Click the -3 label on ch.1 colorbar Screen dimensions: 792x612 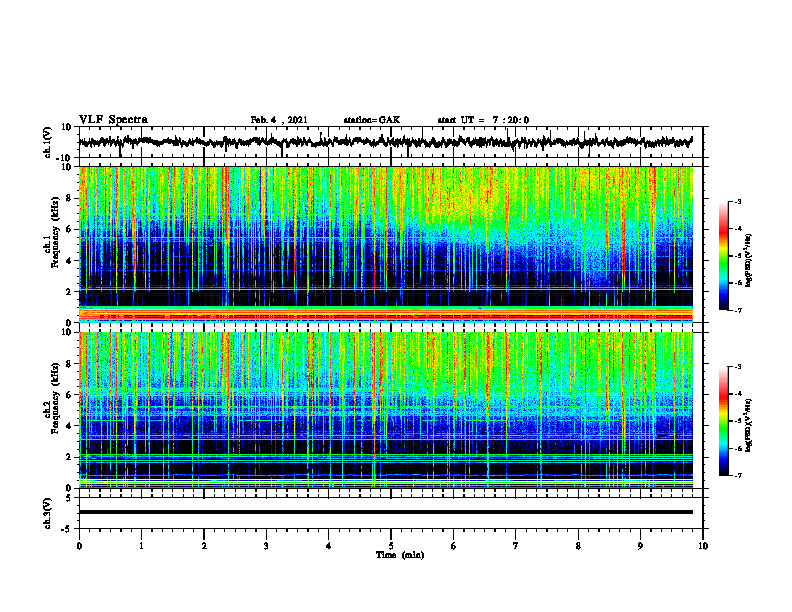tap(737, 201)
